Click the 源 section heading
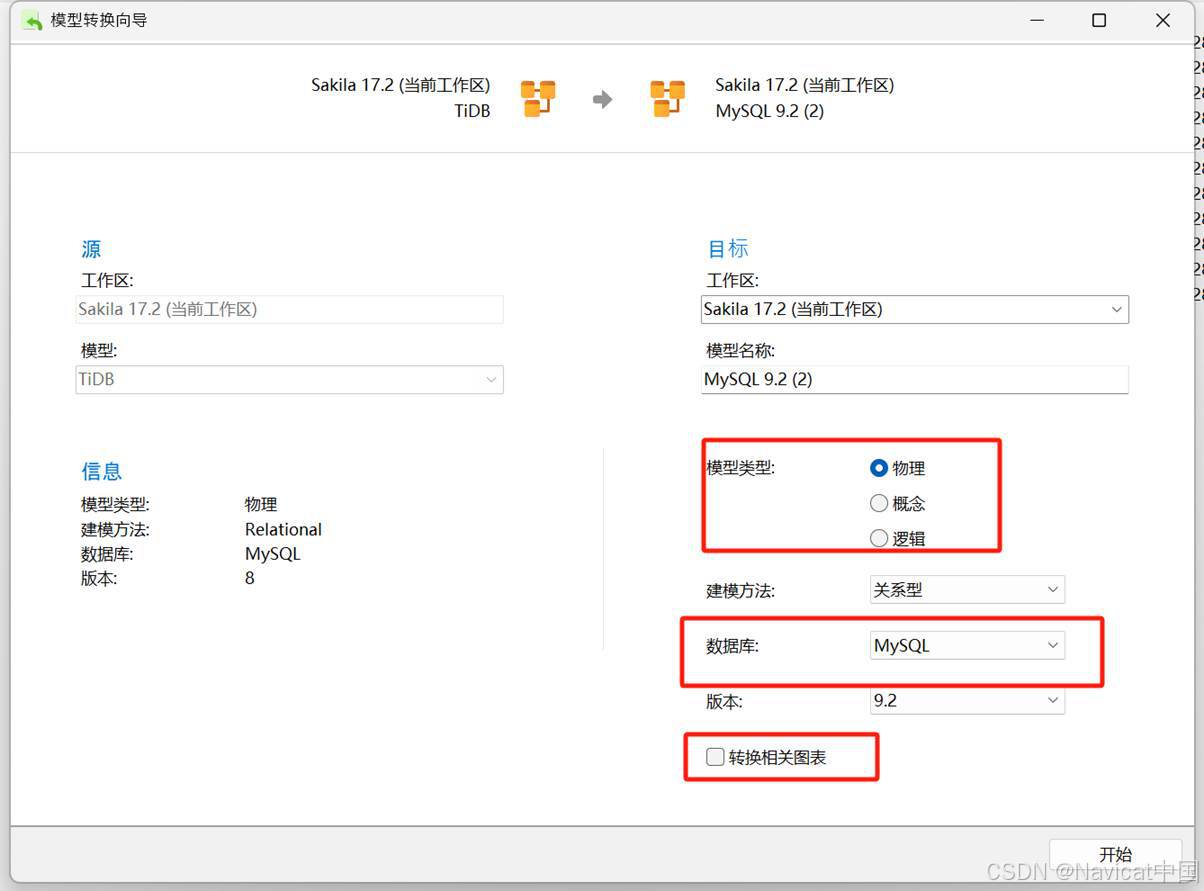The height and width of the screenshot is (891, 1204). tap(91, 249)
